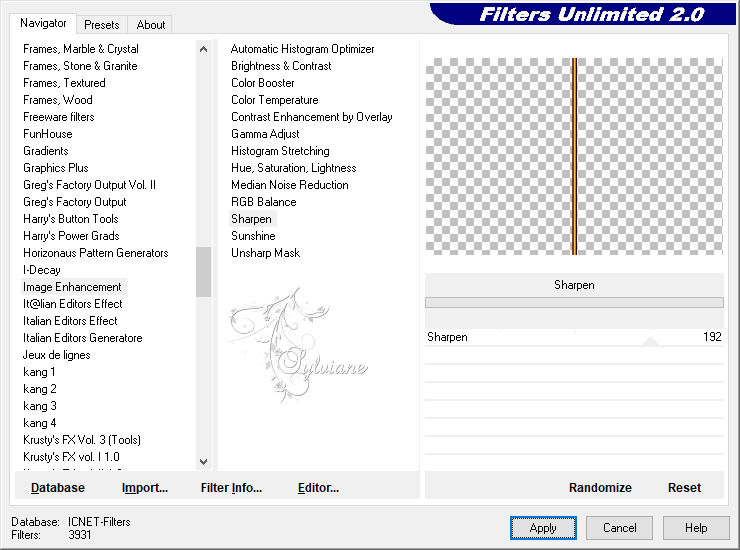The width and height of the screenshot is (740, 550).
Task: Select Greg's Factory Output category
Action: coord(75,202)
